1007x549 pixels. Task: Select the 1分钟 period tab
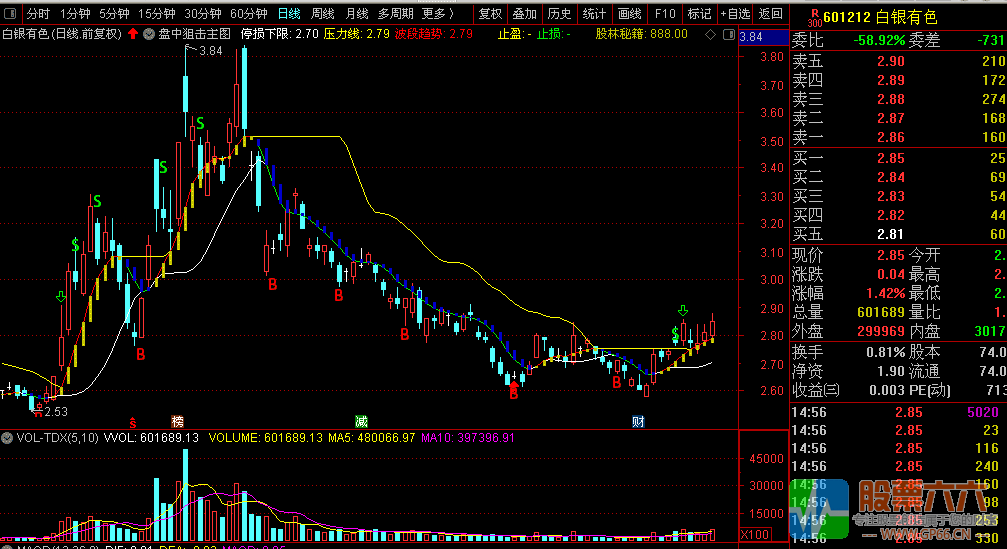coord(75,13)
